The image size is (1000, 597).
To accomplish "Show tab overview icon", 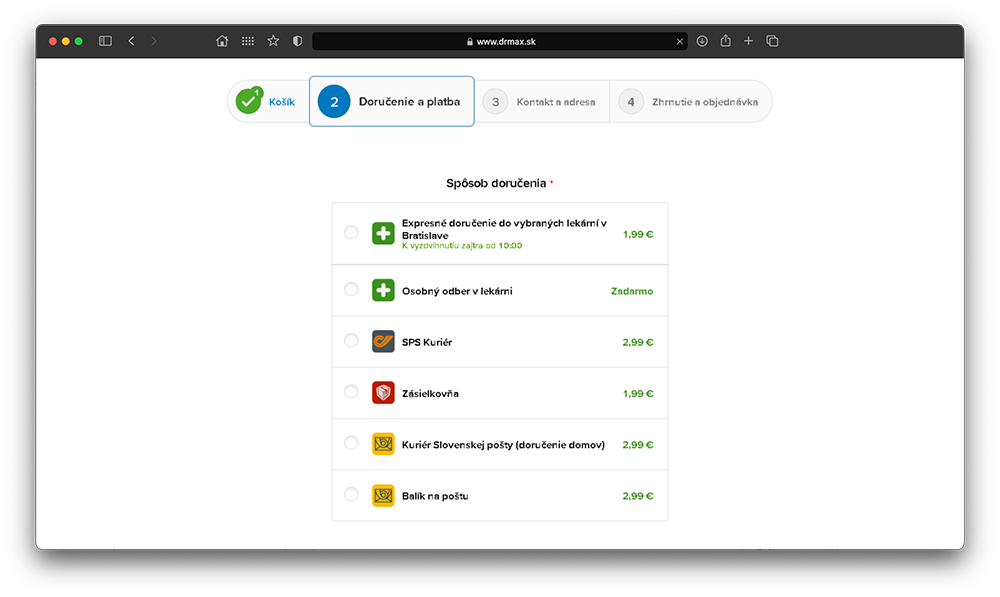I will tap(772, 41).
